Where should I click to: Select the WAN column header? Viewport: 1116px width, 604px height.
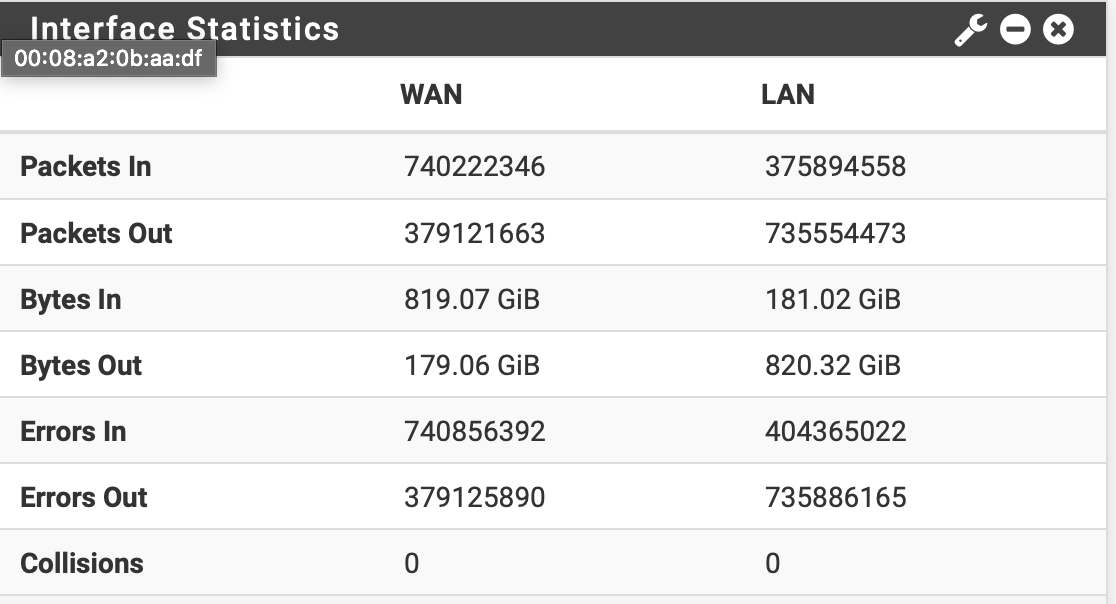tap(431, 94)
